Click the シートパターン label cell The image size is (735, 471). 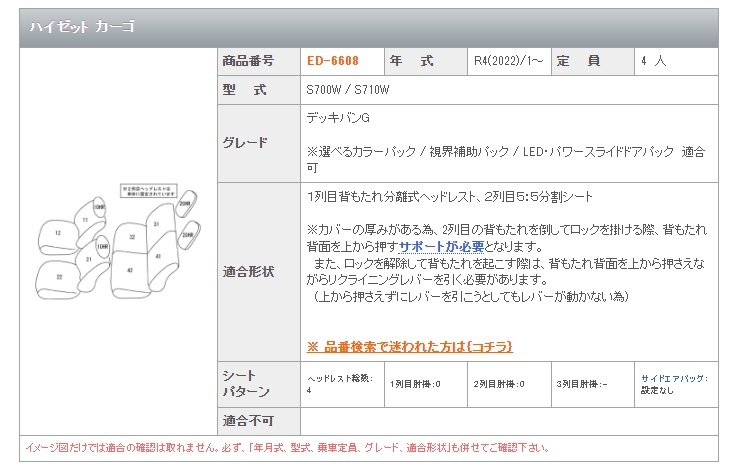[x=259, y=384]
